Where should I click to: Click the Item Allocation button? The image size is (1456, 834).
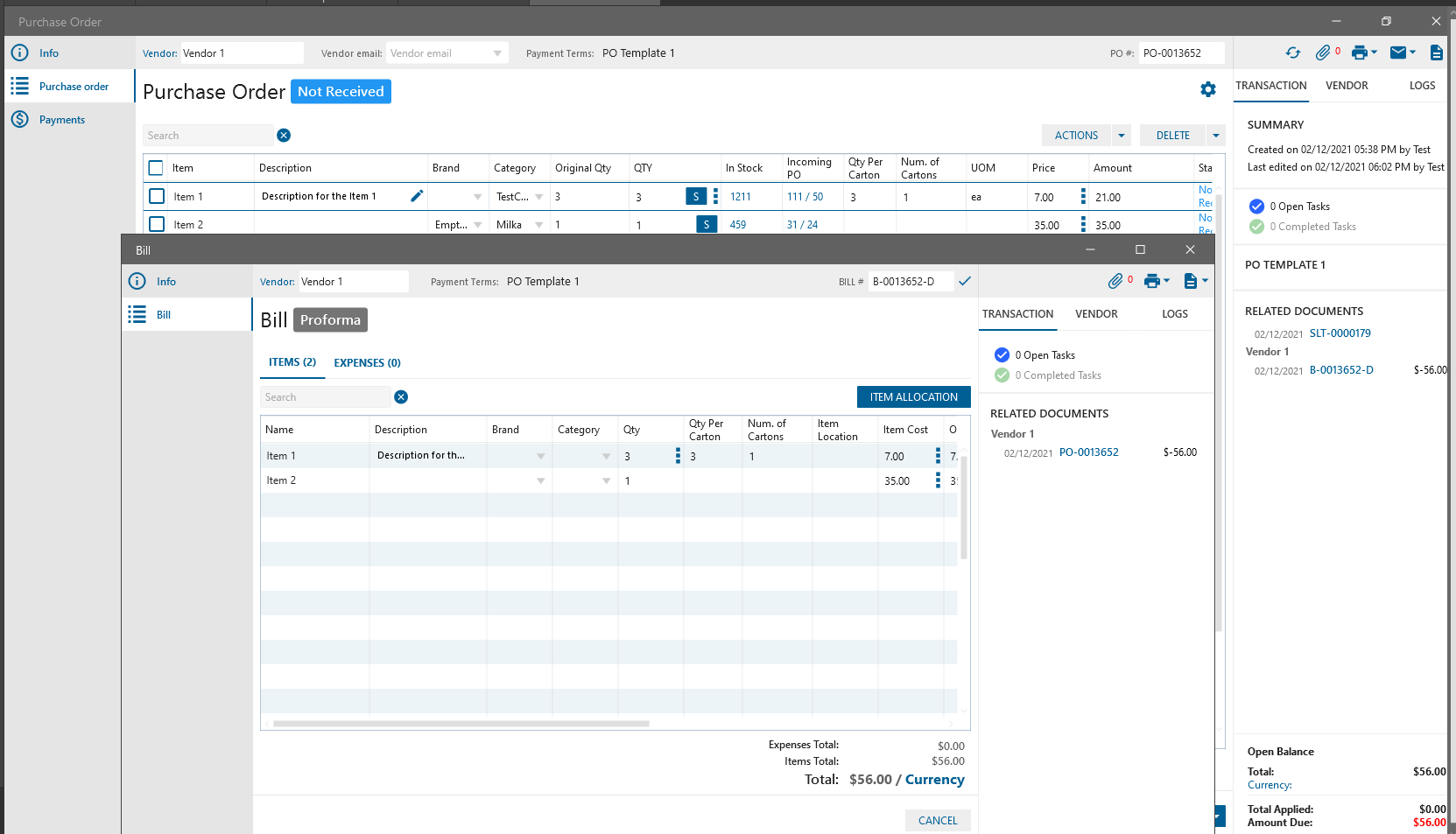pyautogui.click(x=913, y=397)
